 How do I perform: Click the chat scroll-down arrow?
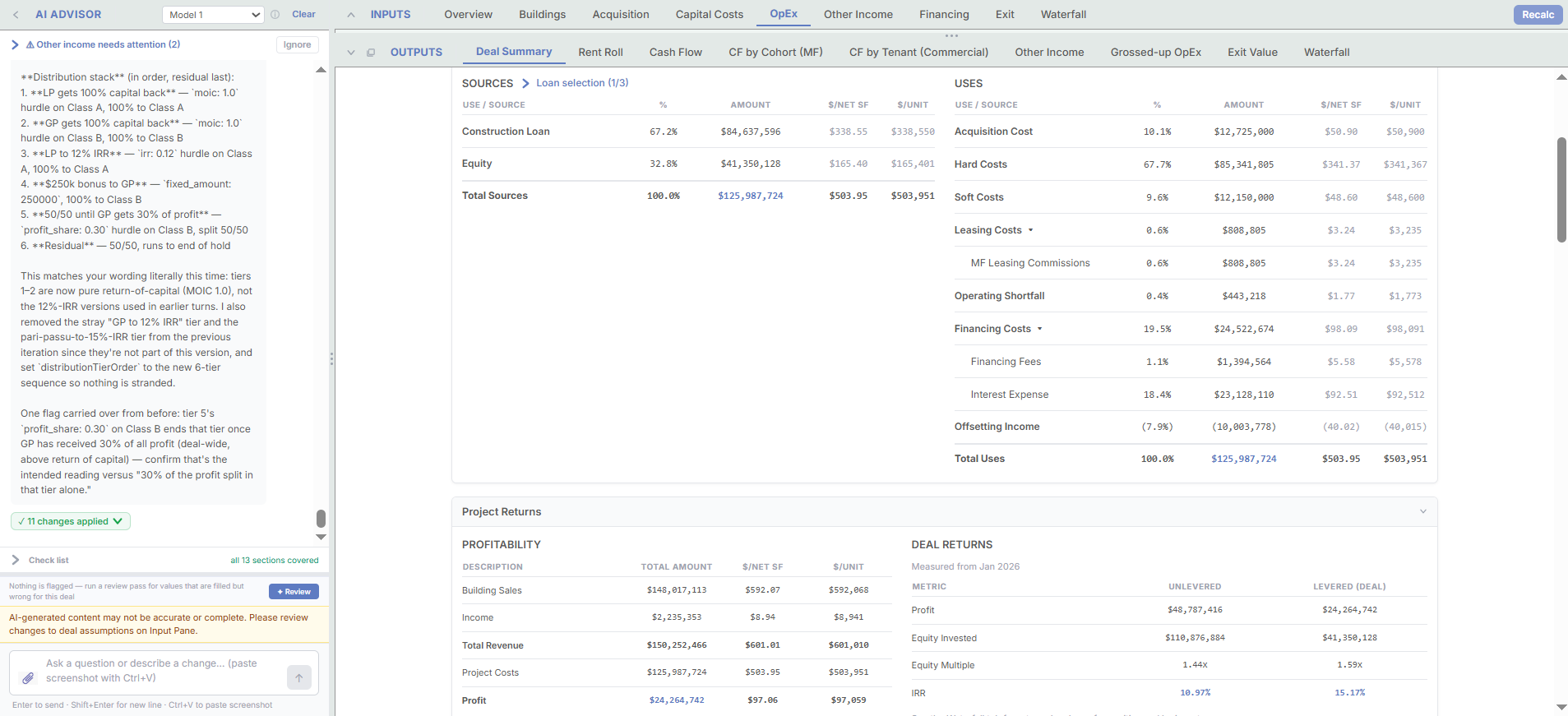(x=321, y=537)
